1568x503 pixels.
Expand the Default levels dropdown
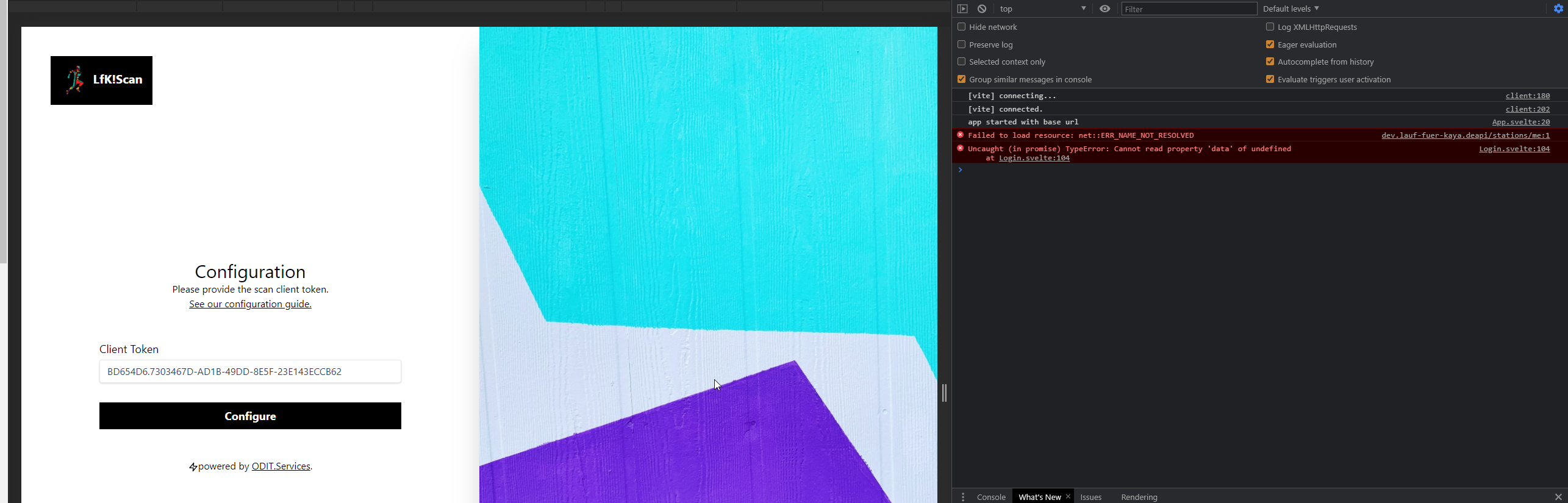[1291, 9]
